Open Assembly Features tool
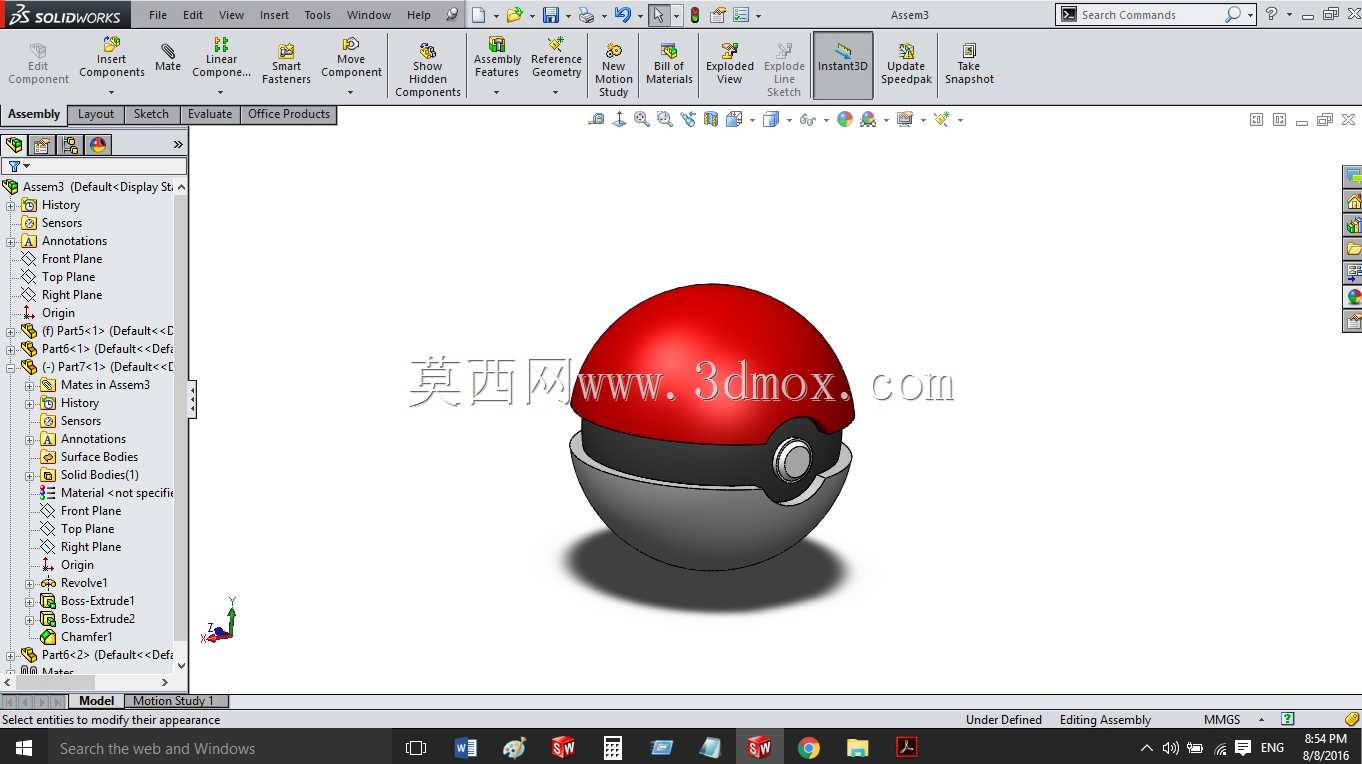 pyautogui.click(x=497, y=58)
